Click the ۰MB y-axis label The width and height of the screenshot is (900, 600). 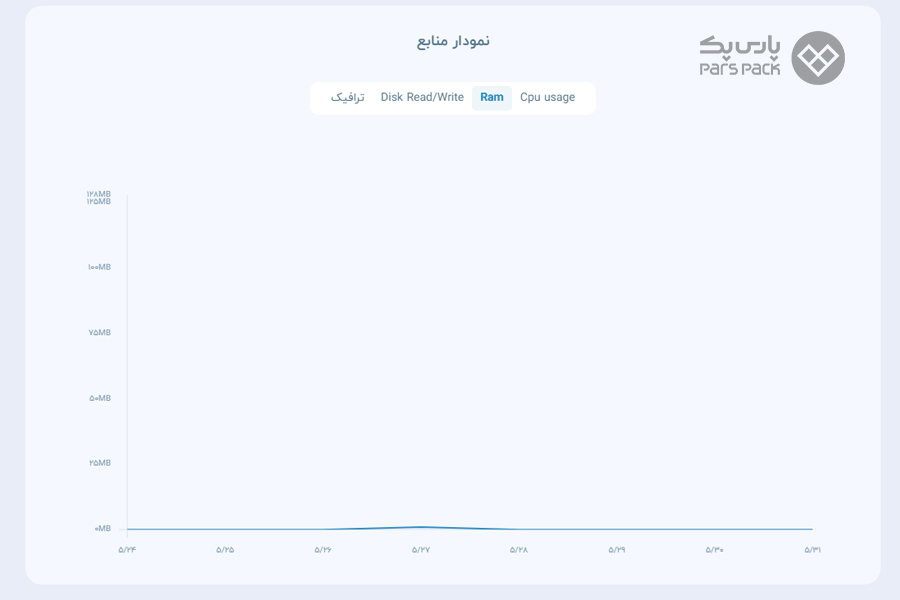point(103,528)
